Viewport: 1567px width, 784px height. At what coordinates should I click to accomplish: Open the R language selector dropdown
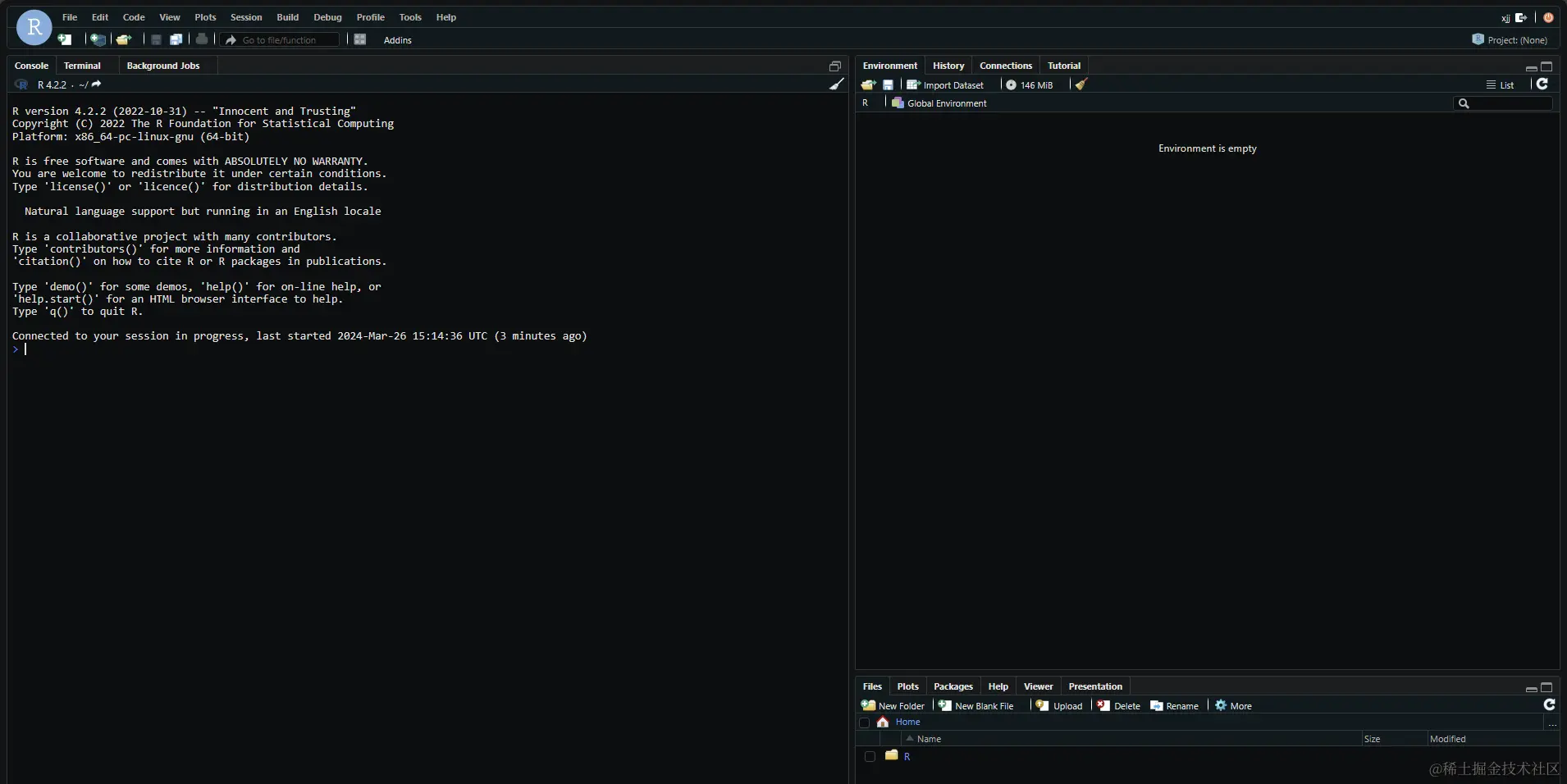click(866, 103)
